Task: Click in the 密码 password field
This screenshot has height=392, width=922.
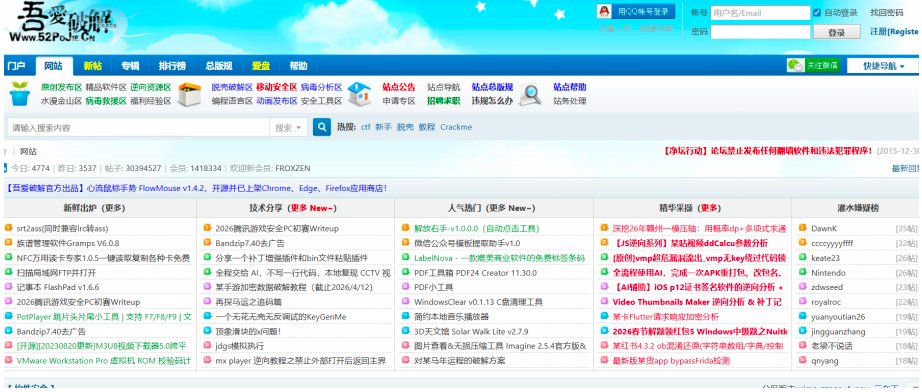Action: [x=760, y=32]
